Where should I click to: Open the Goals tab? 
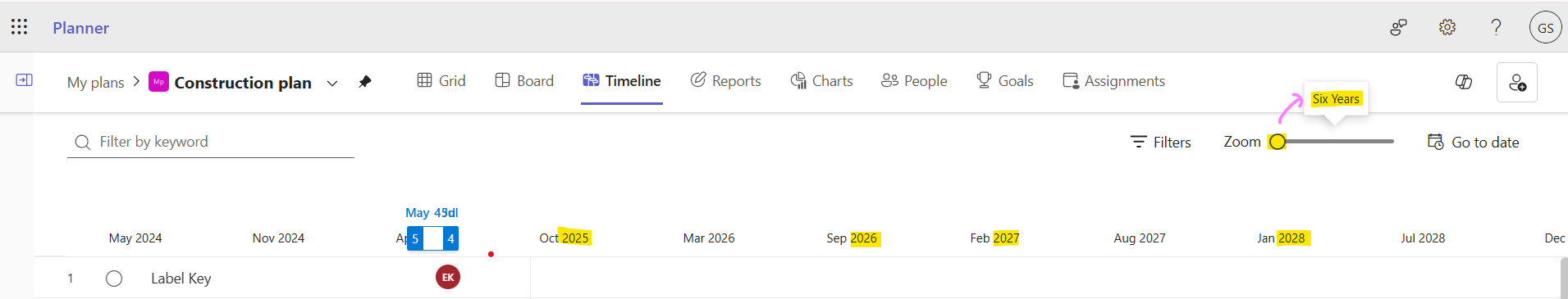pos(1004,81)
